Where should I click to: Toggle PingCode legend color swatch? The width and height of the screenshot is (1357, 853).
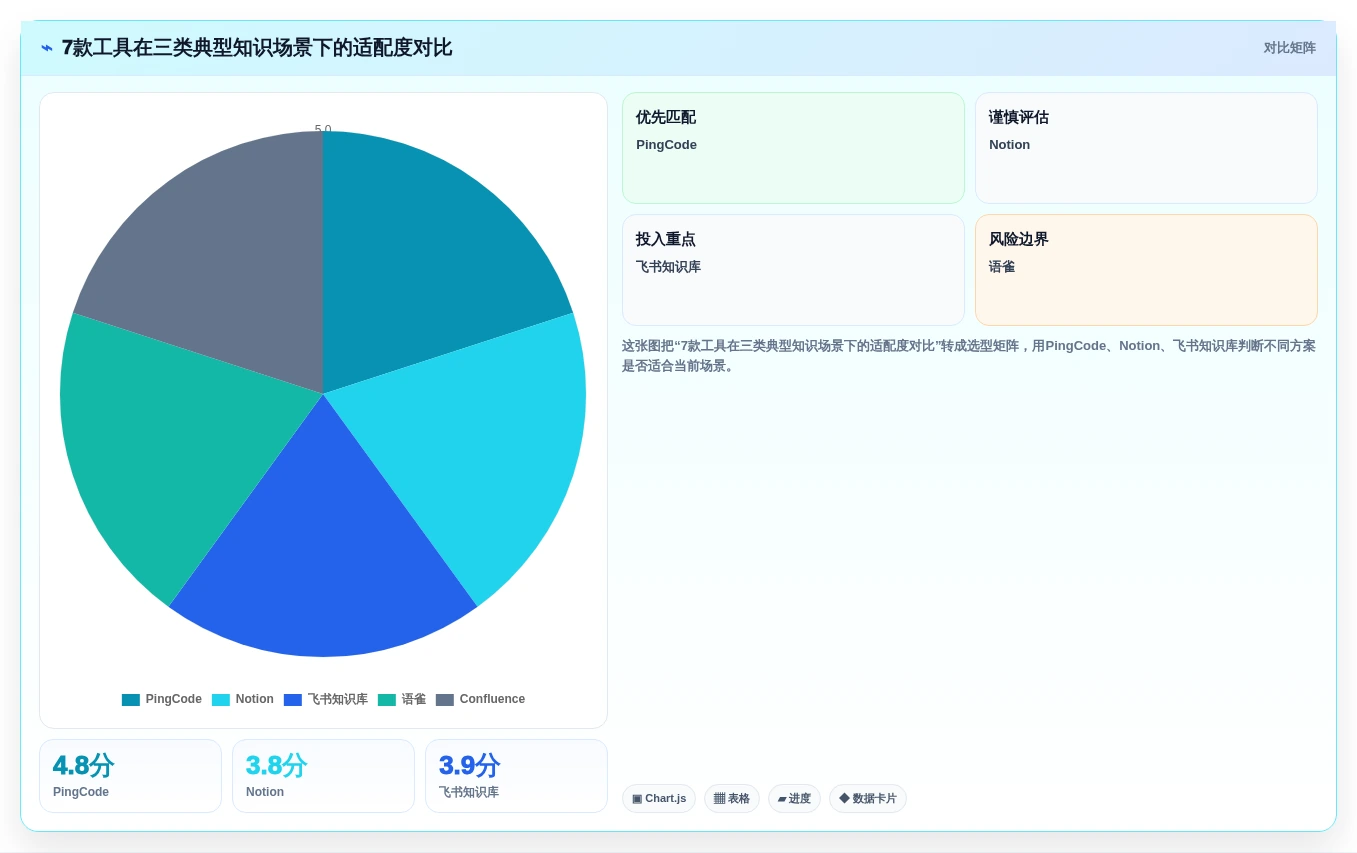131,700
